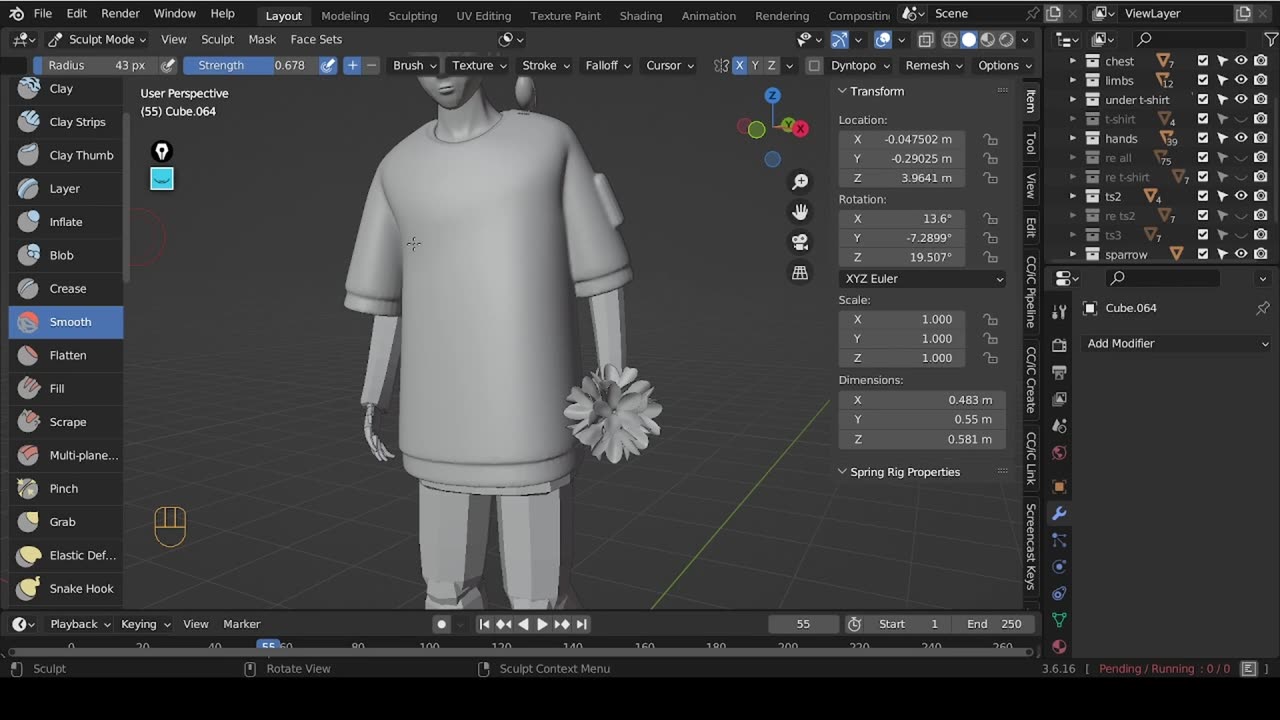Open the Sculpt Mode dropdown

pyautogui.click(x=96, y=39)
